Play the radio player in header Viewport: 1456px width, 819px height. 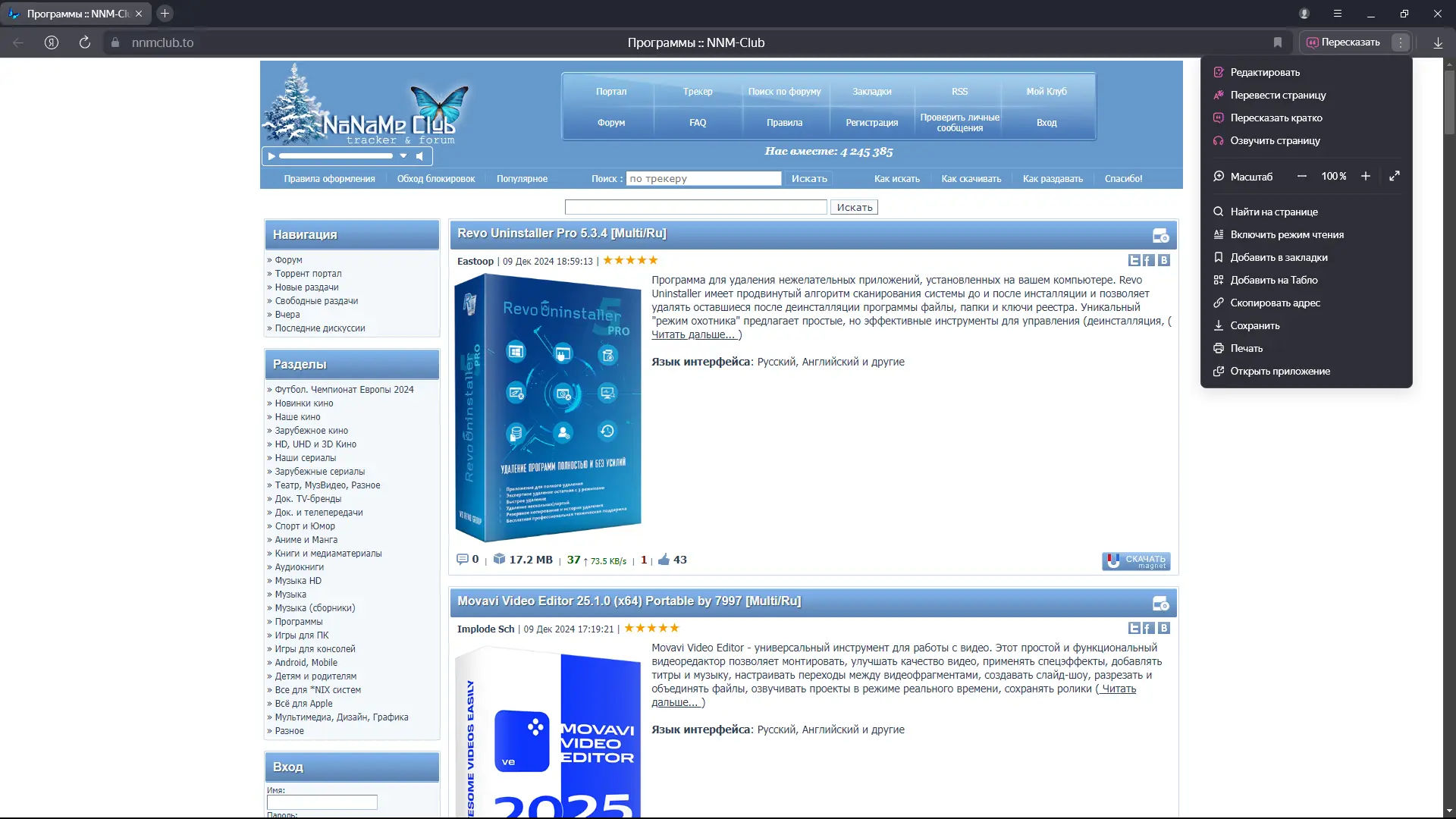click(x=271, y=156)
